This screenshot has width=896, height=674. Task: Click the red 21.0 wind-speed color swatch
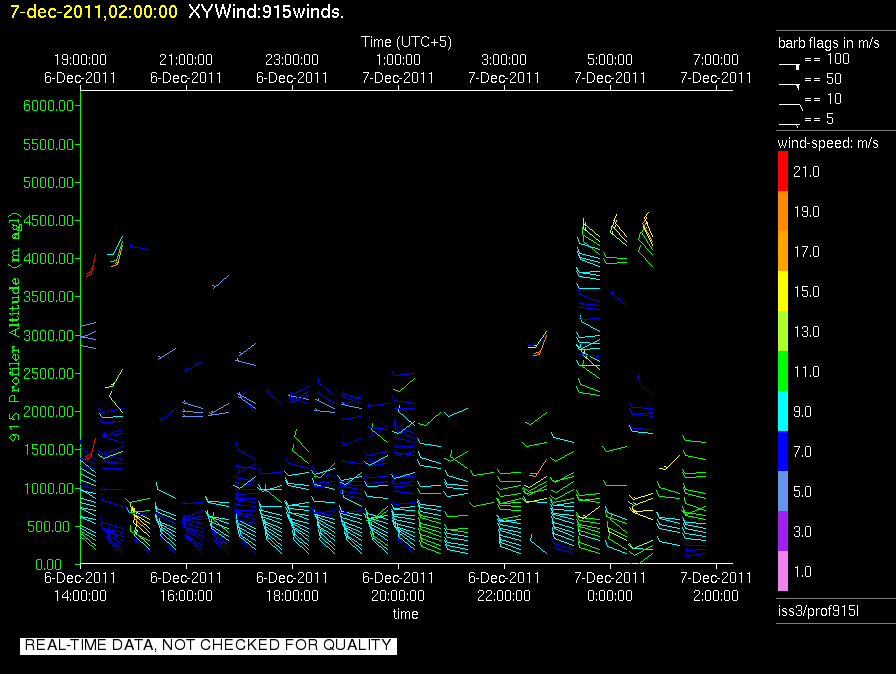pyautogui.click(x=783, y=171)
